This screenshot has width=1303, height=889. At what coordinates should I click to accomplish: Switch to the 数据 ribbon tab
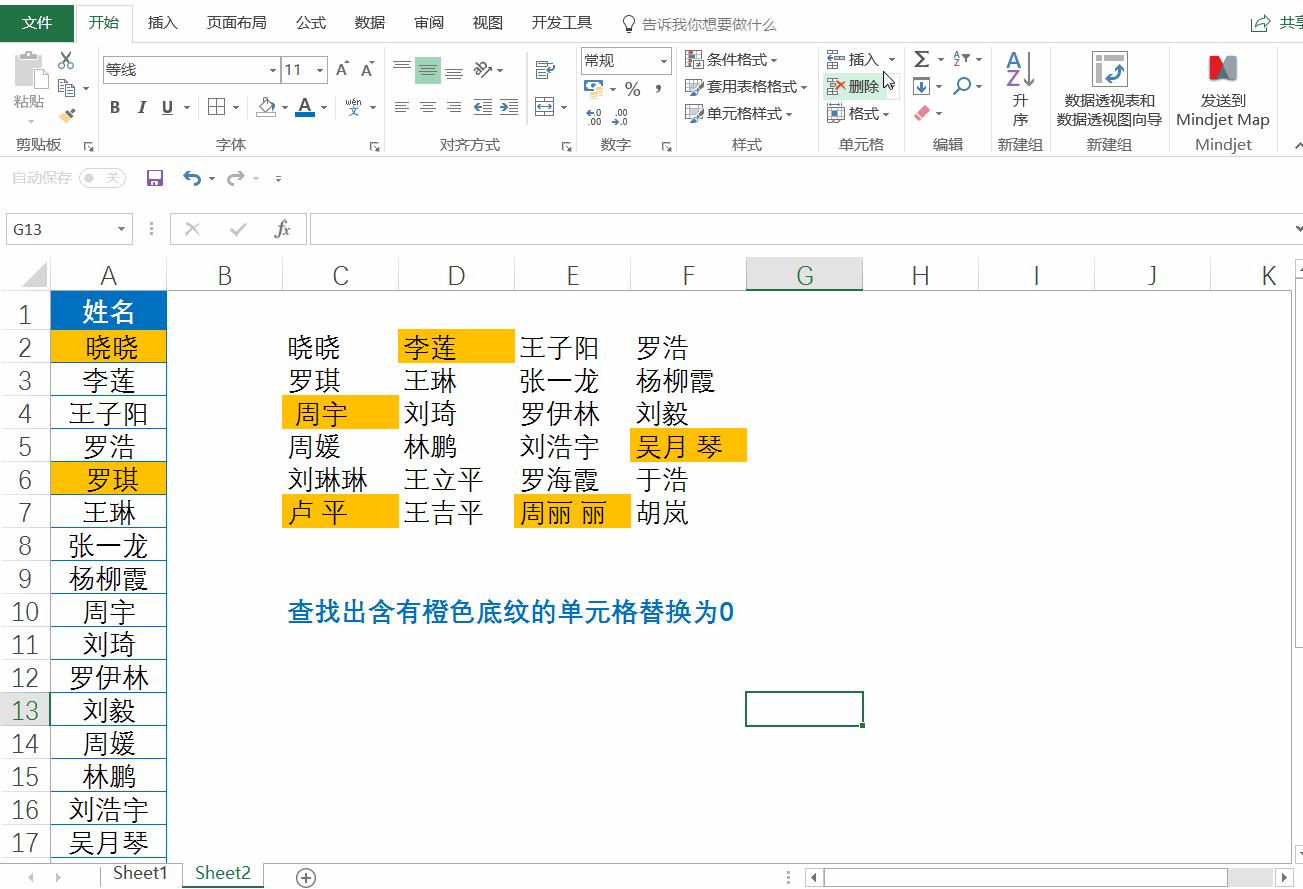pyautogui.click(x=369, y=22)
